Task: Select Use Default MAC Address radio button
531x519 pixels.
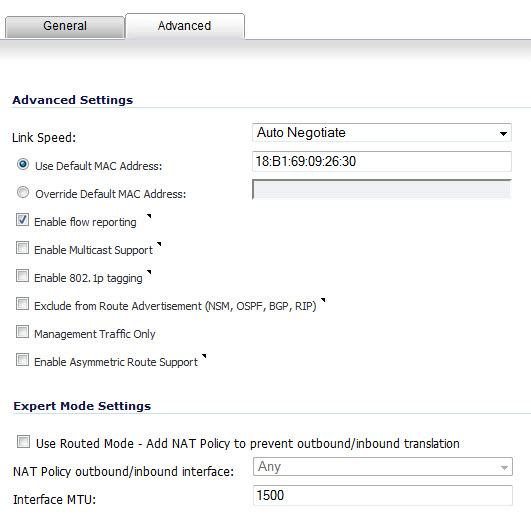Action: coord(23,165)
